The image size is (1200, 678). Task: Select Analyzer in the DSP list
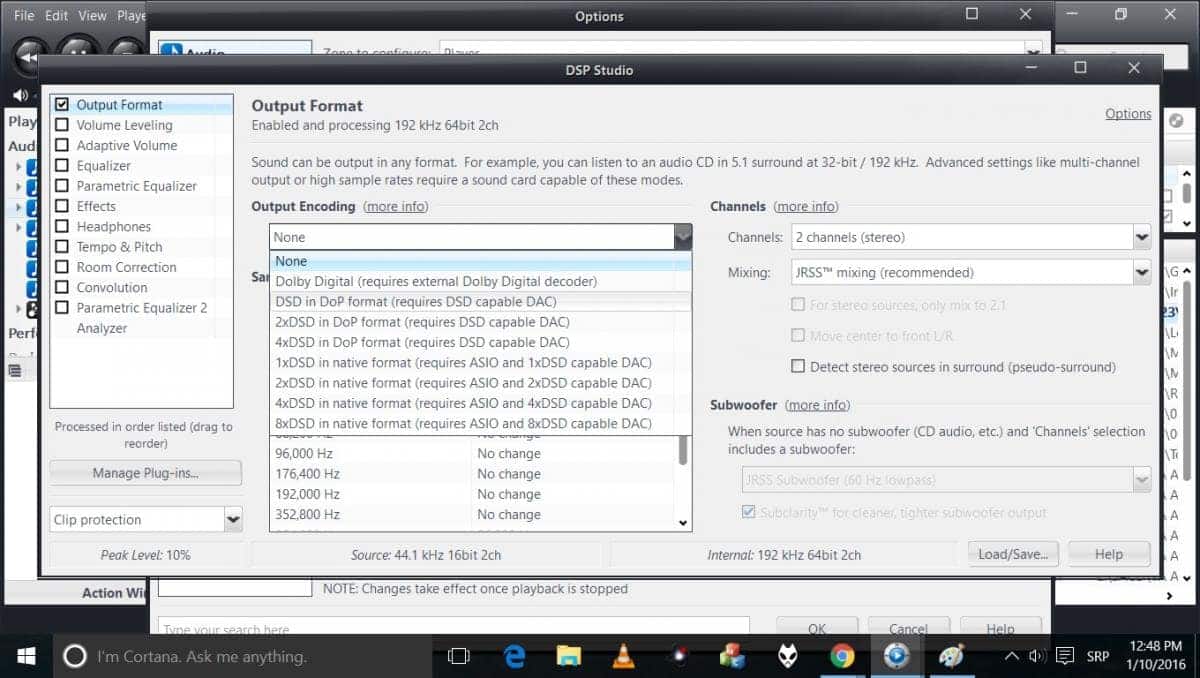102,328
